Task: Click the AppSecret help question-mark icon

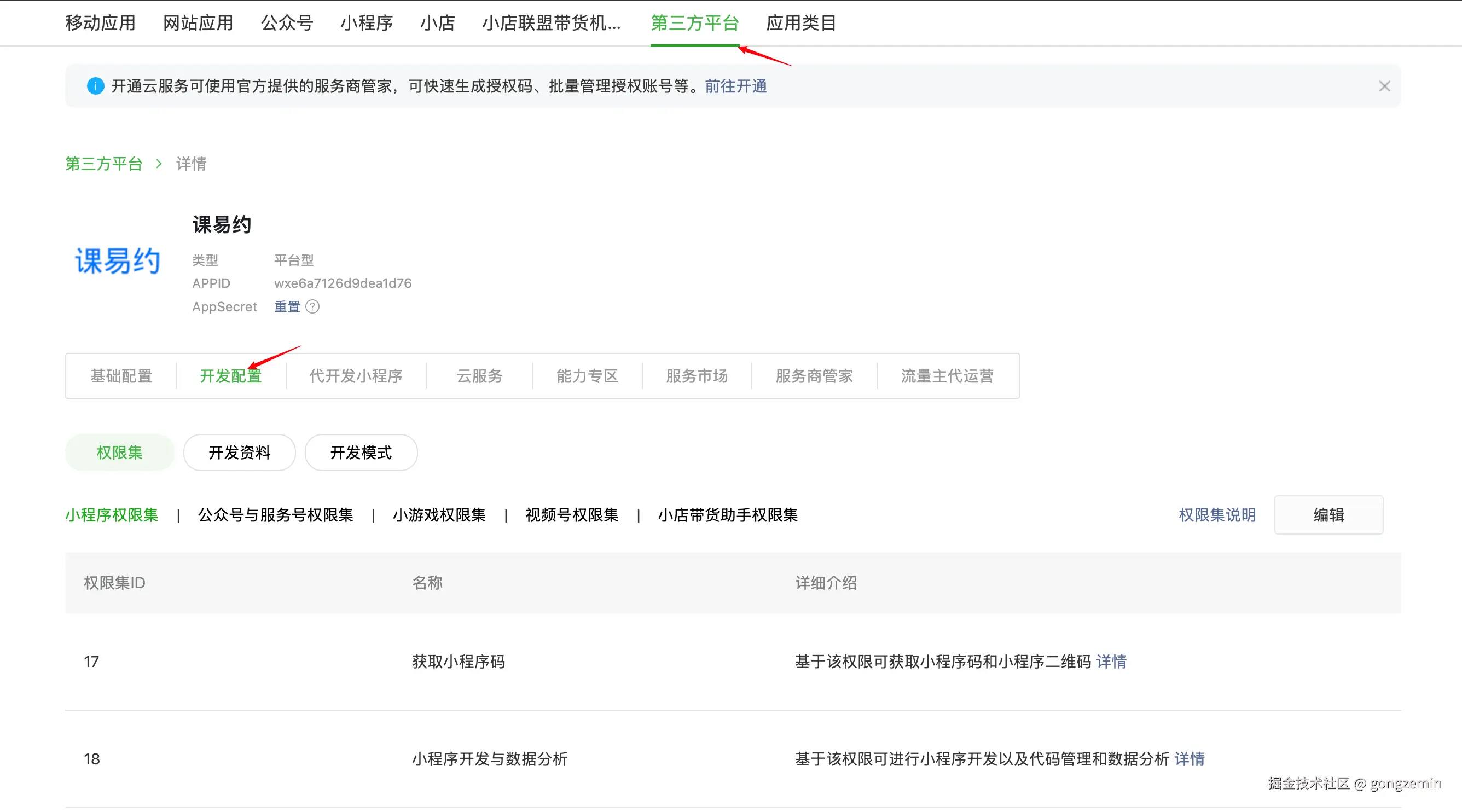Action: 312,307
